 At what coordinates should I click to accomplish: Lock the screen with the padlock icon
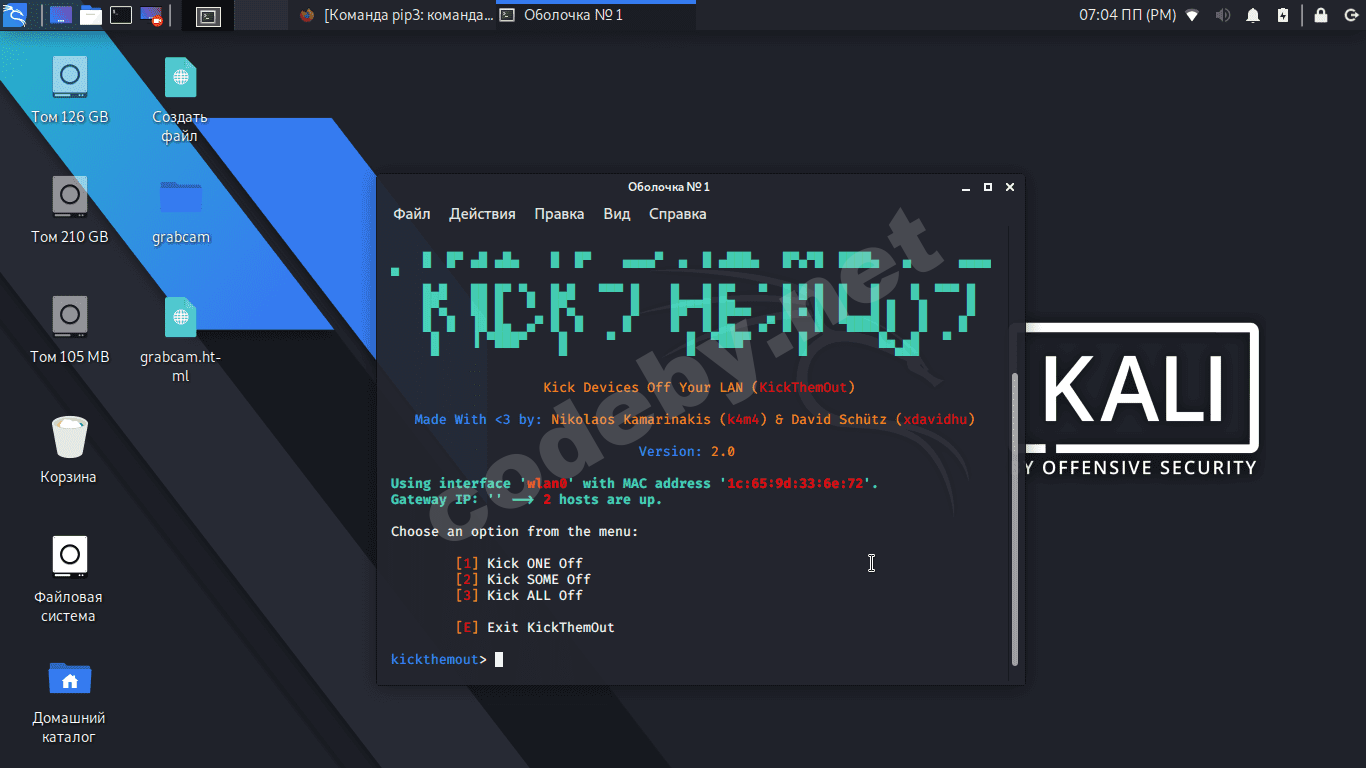click(x=1321, y=15)
